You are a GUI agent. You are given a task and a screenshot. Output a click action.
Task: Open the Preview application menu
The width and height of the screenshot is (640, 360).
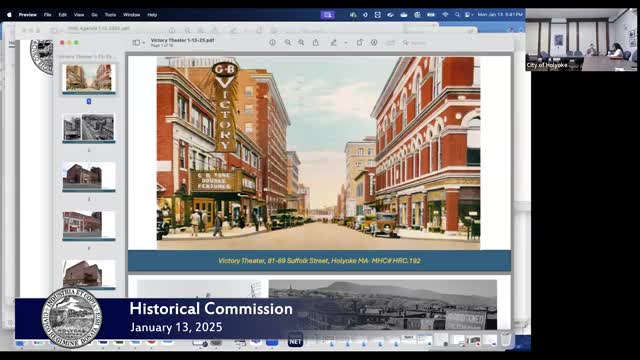pyautogui.click(x=28, y=15)
